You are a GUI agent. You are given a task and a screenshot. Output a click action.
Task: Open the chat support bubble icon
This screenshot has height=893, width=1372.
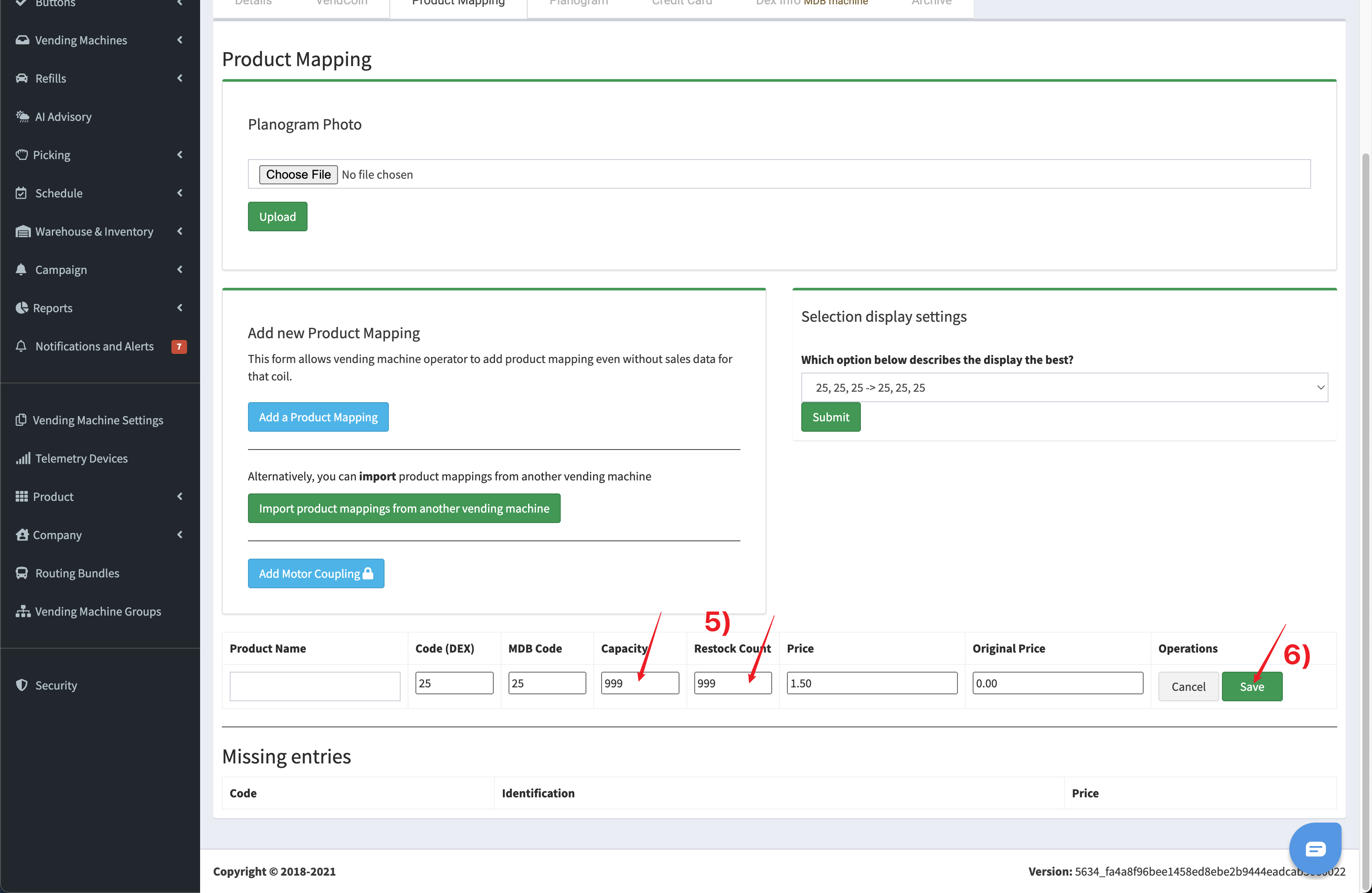1315,848
